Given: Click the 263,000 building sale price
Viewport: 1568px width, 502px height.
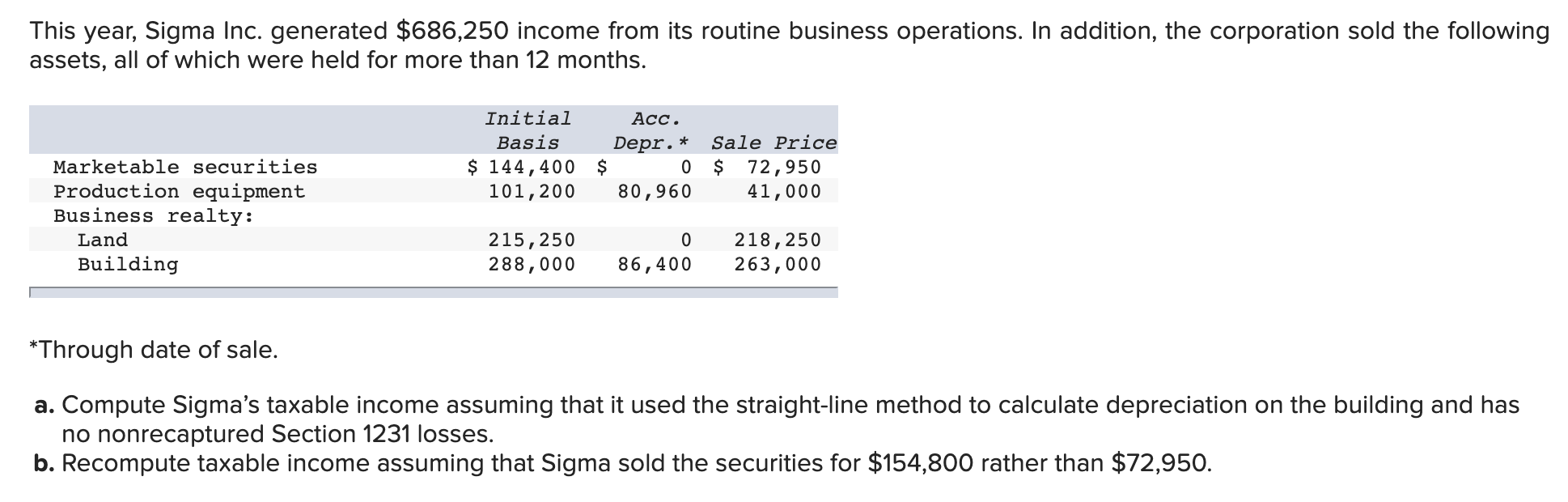Looking at the screenshot, I should tap(778, 265).
